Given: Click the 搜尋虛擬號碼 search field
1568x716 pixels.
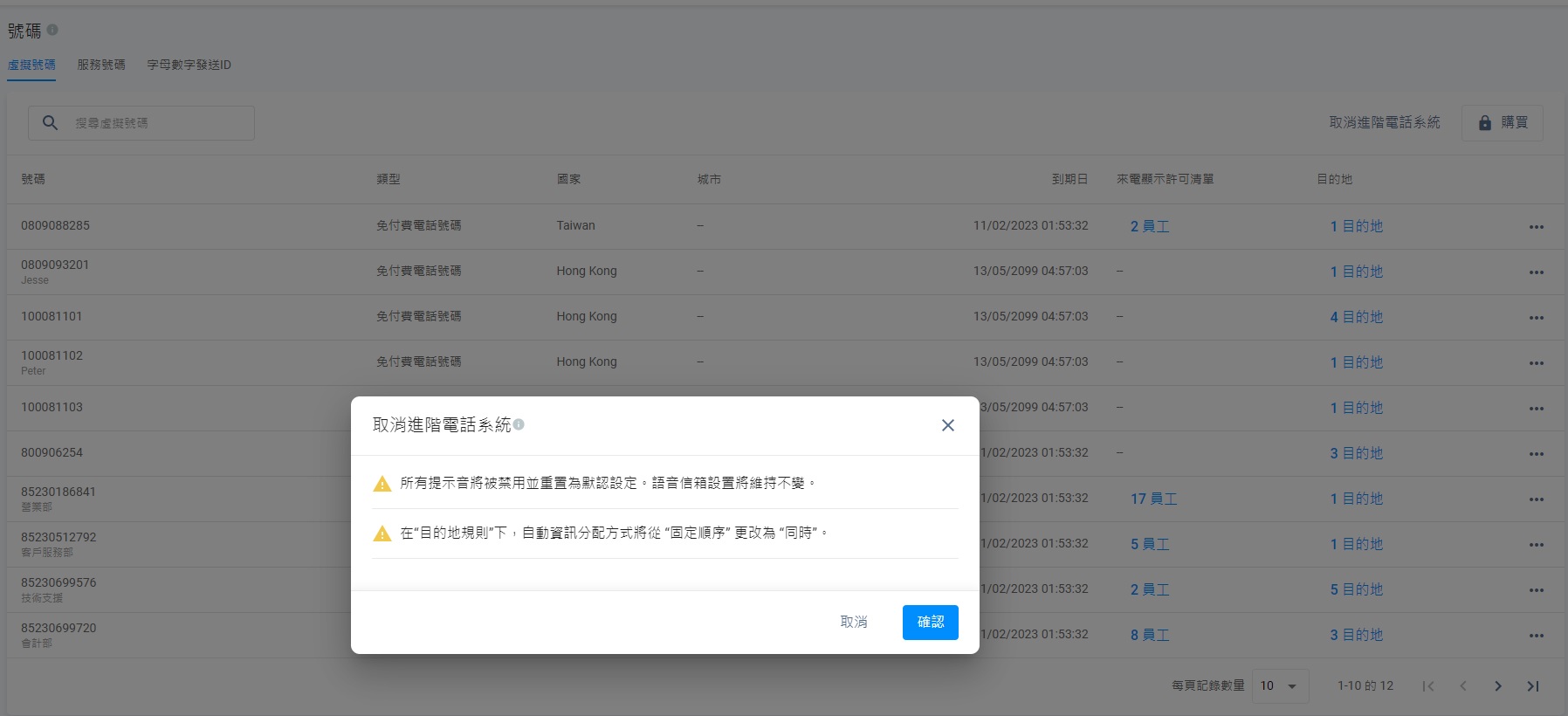Looking at the screenshot, I should pos(157,123).
